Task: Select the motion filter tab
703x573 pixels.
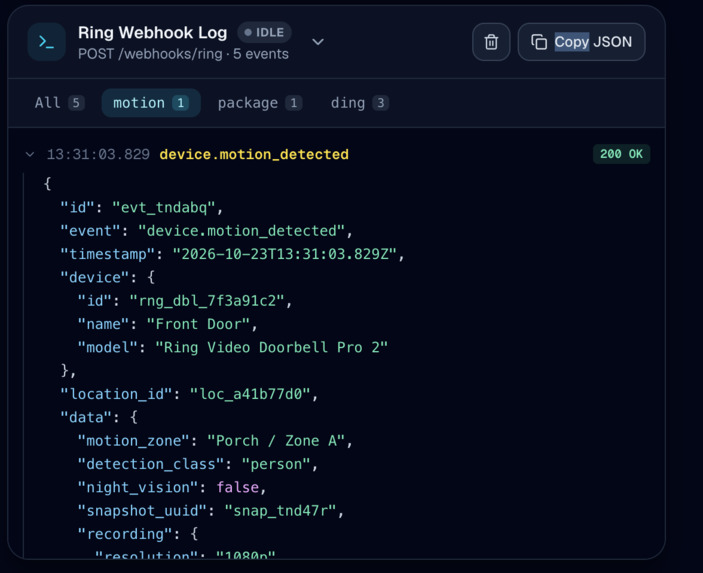Action: (x=151, y=103)
